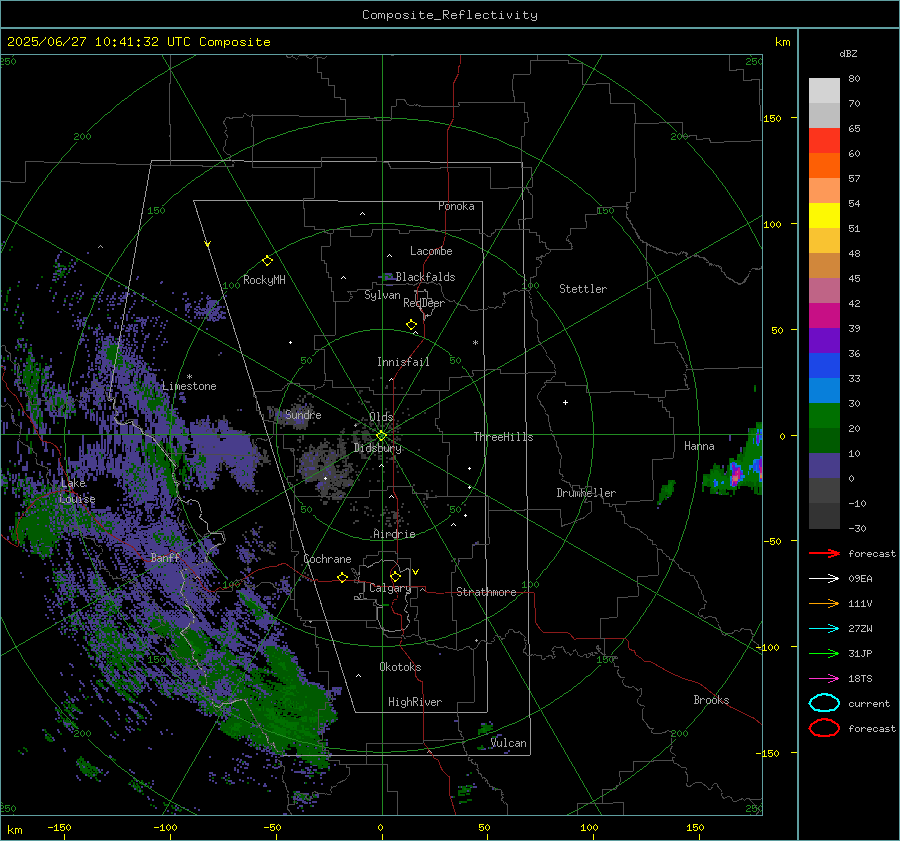Click the magenta 18TS arrow in legend
Screen dimensions: 900x841
pyautogui.click(x=824, y=678)
